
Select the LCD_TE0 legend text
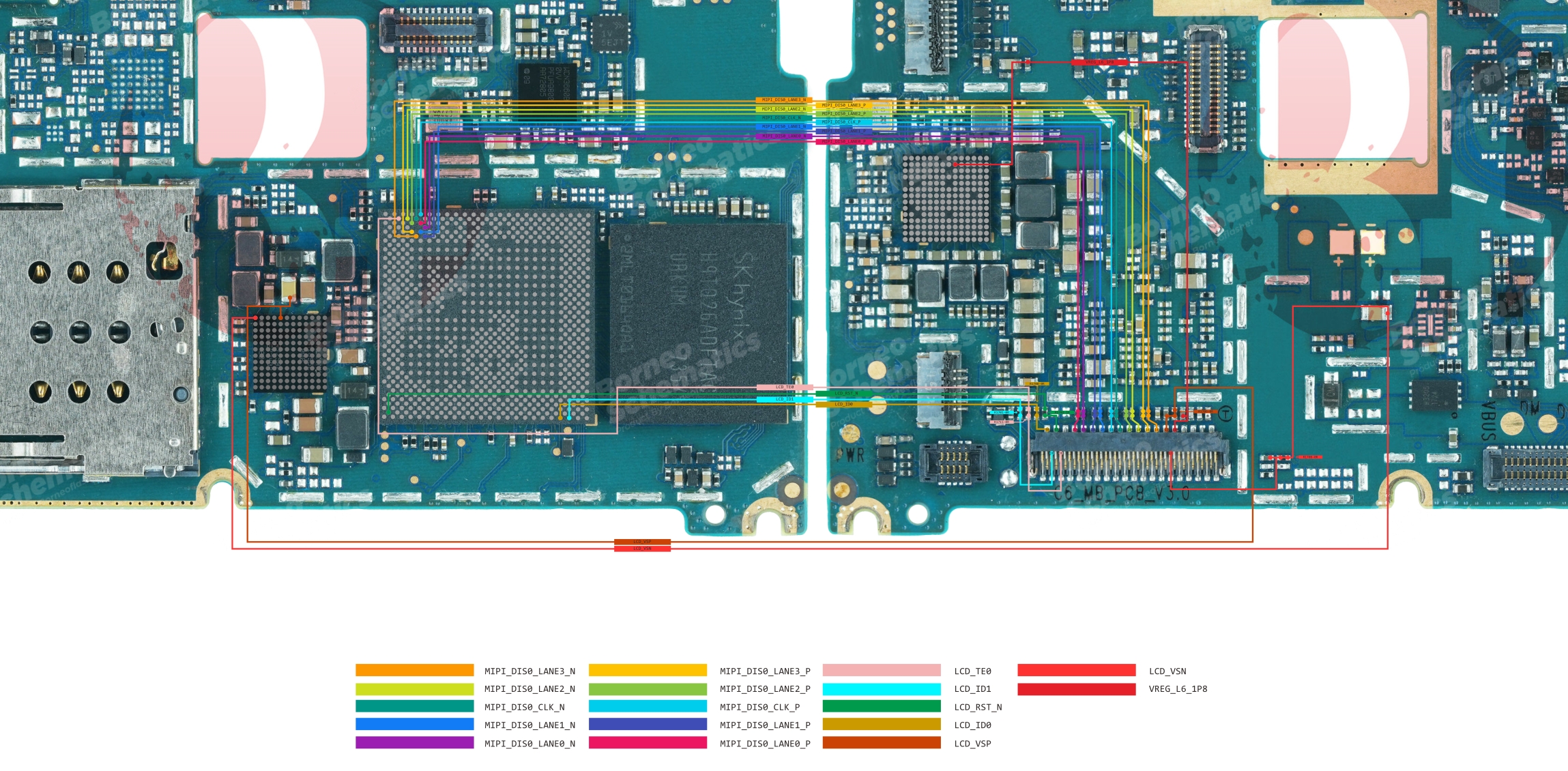coord(972,671)
